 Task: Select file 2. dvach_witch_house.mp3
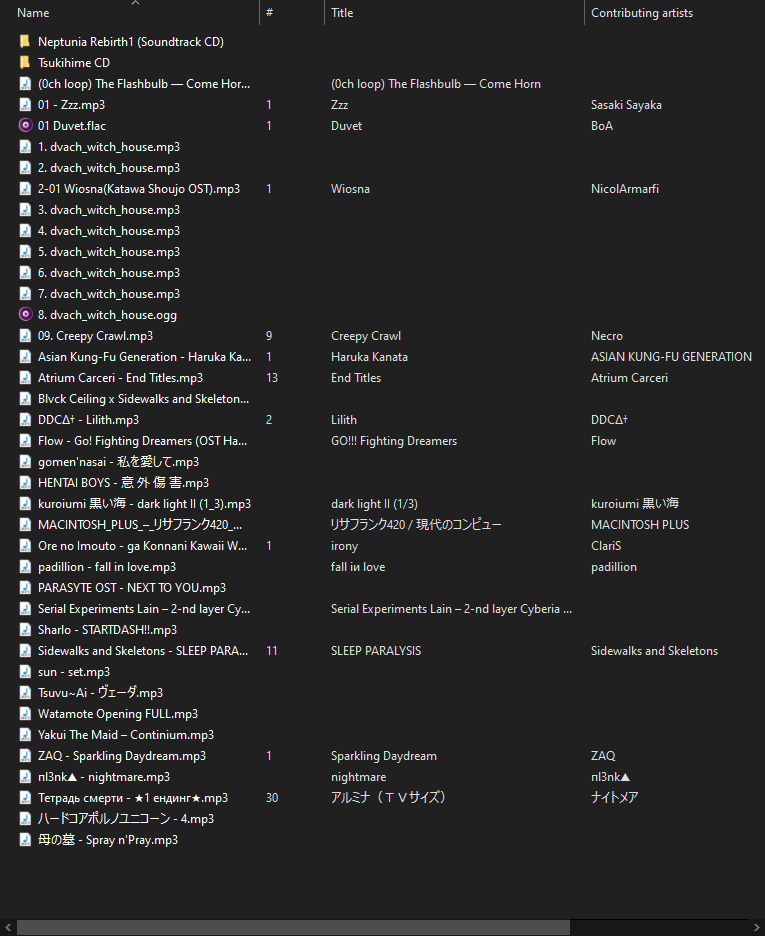pyautogui.click(x=109, y=168)
